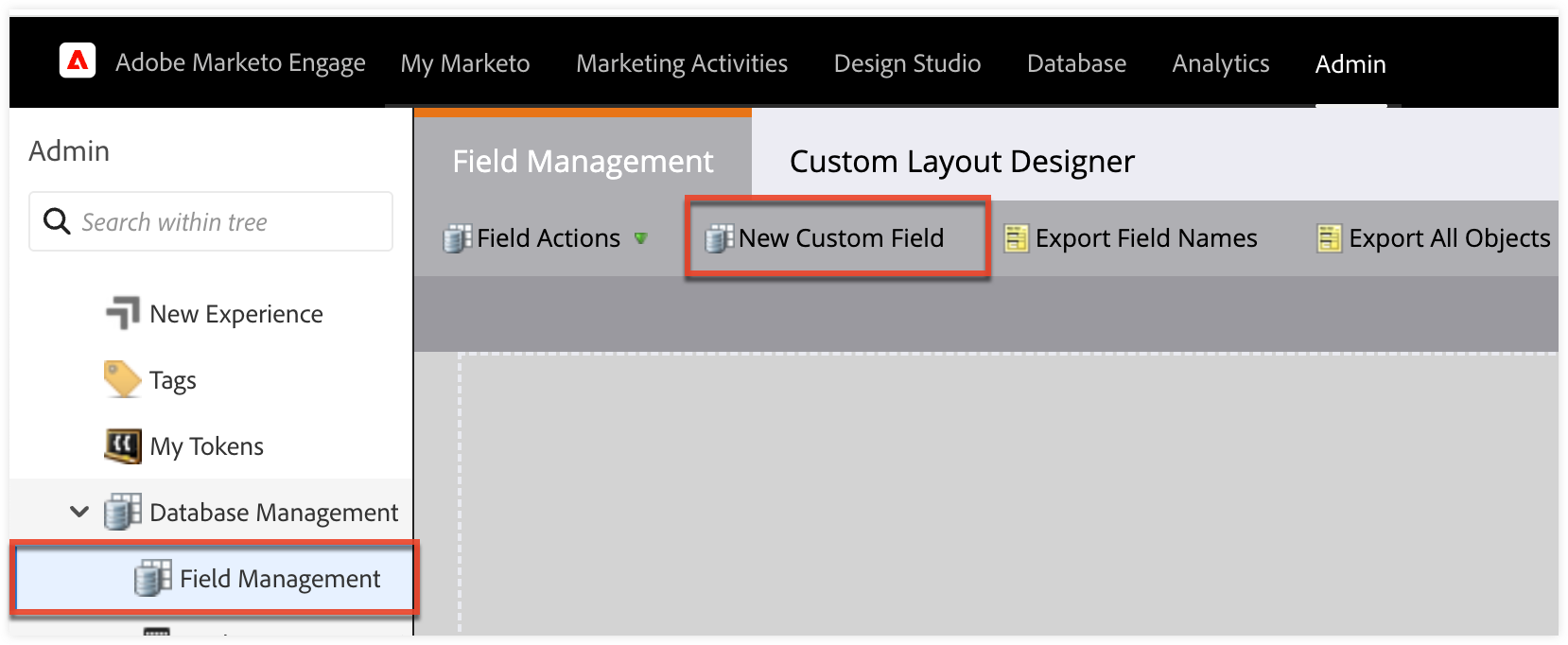Image resolution: width=1568 pixels, height=645 pixels.
Task: Click the database icon next to Database Management
Action: pos(122,512)
